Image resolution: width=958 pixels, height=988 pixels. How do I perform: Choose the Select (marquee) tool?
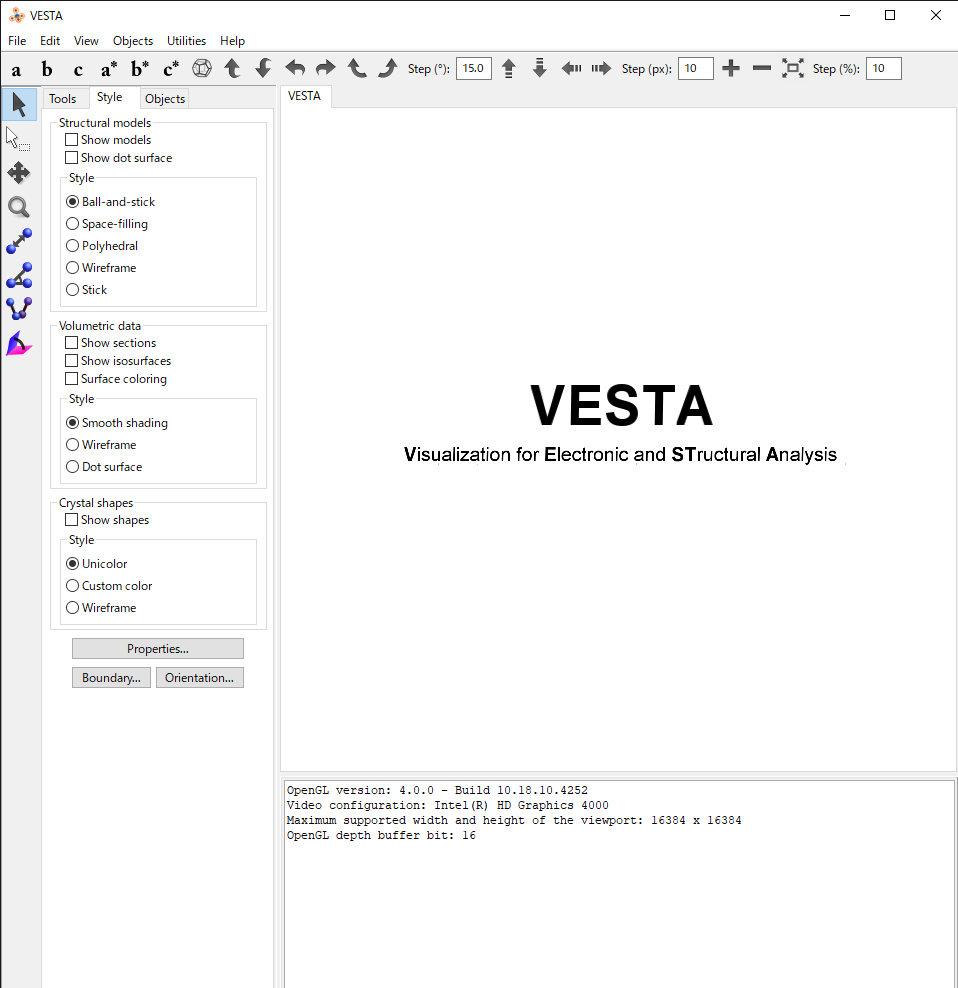point(19,139)
